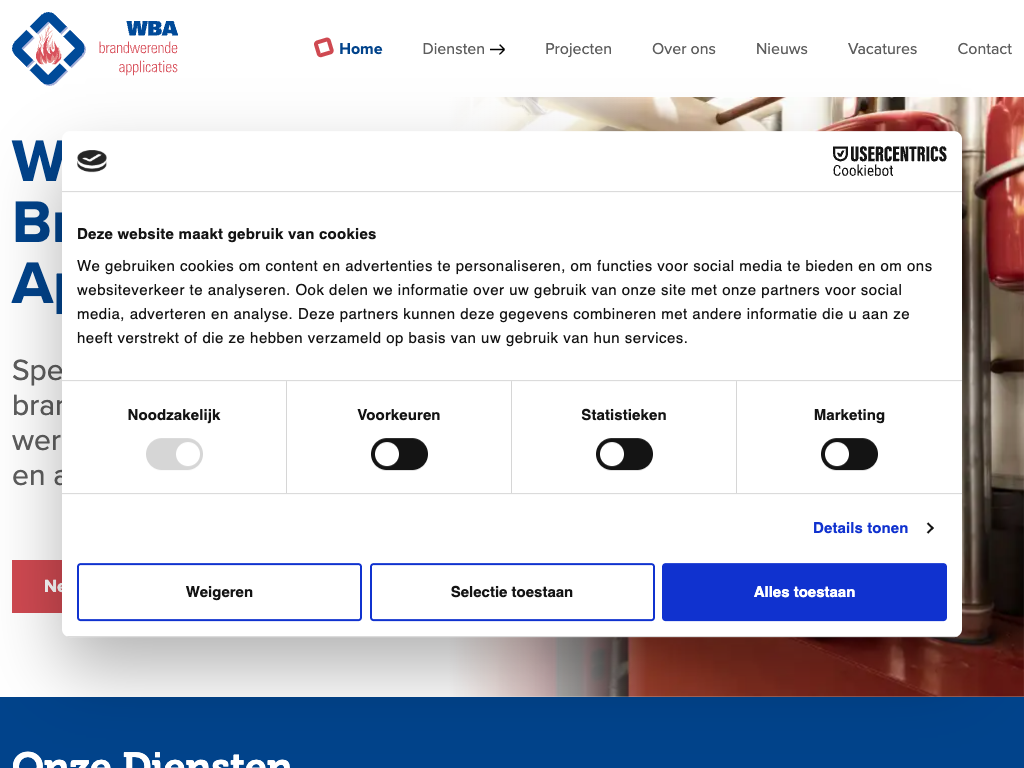1024x768 pixels.
Task: Click Selectie toestaan button
Action: pos(512,592)
